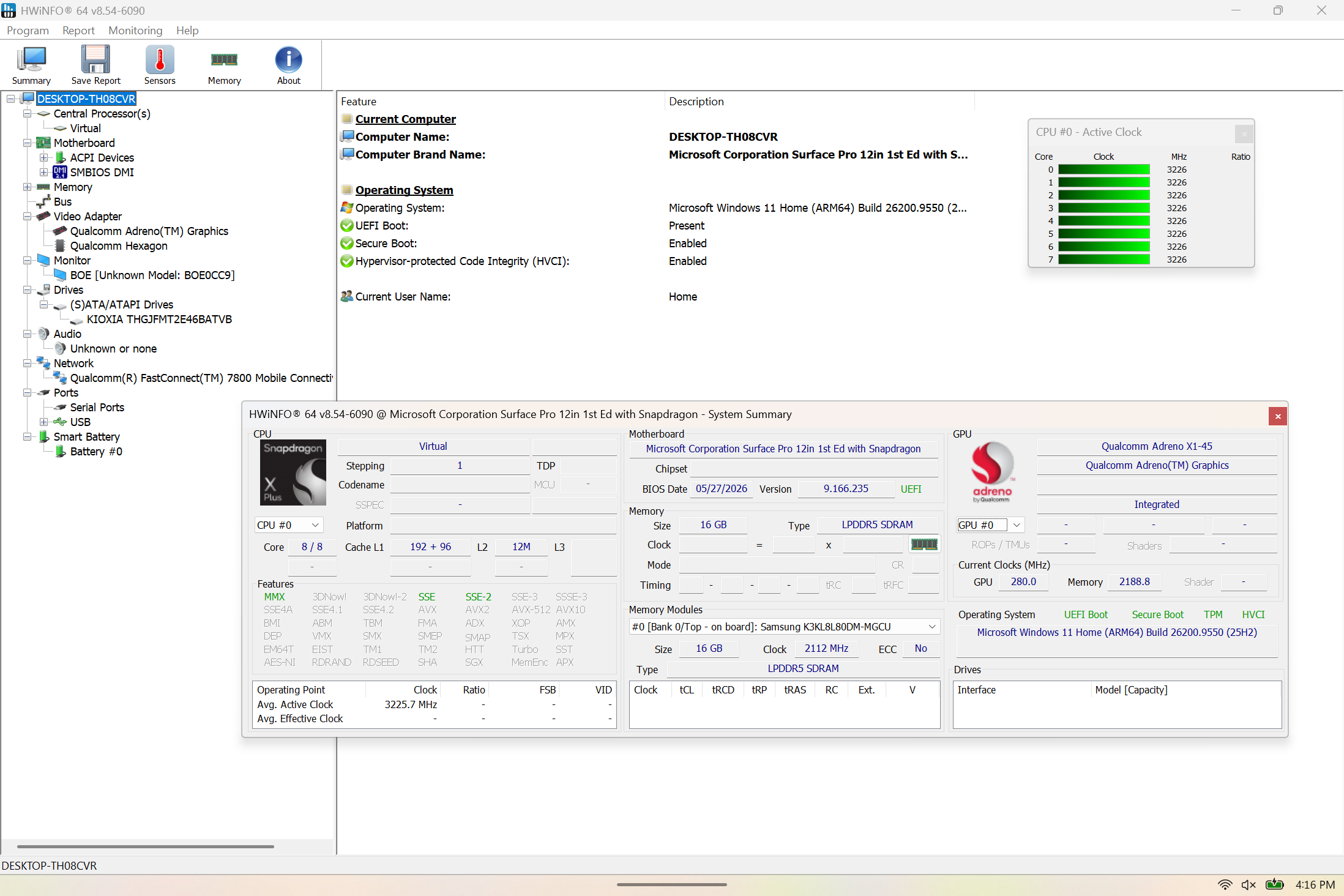Open the CPU #0 dropdown
This screenshot has width=1344, height=896.
[x=288, y=525]
